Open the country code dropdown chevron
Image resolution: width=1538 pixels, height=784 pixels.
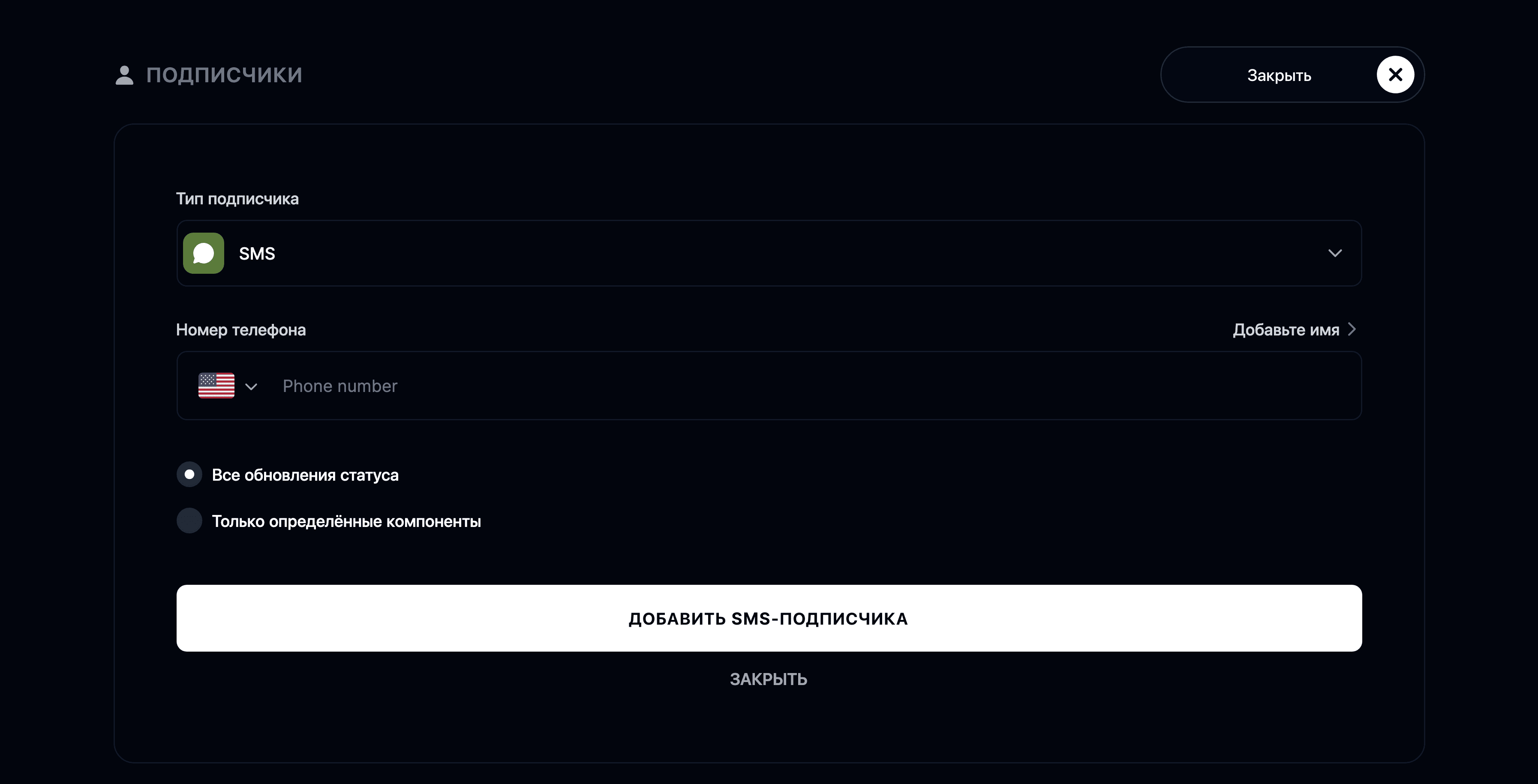coord(251,386)
